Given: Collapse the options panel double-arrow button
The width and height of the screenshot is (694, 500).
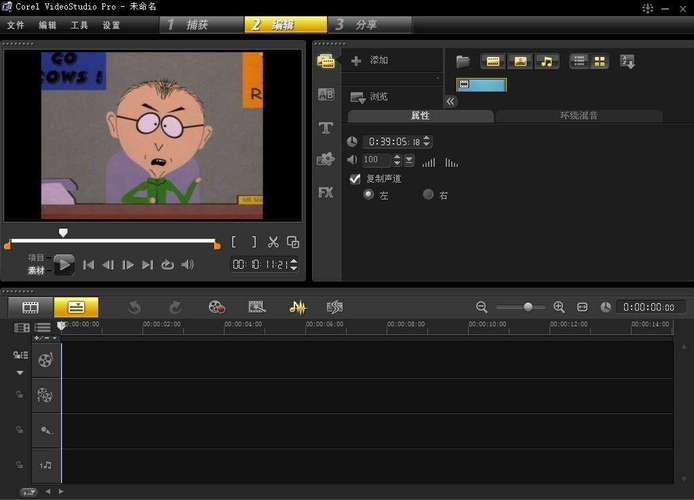Looking at the screenshot, I should click(x=450, y=101).
